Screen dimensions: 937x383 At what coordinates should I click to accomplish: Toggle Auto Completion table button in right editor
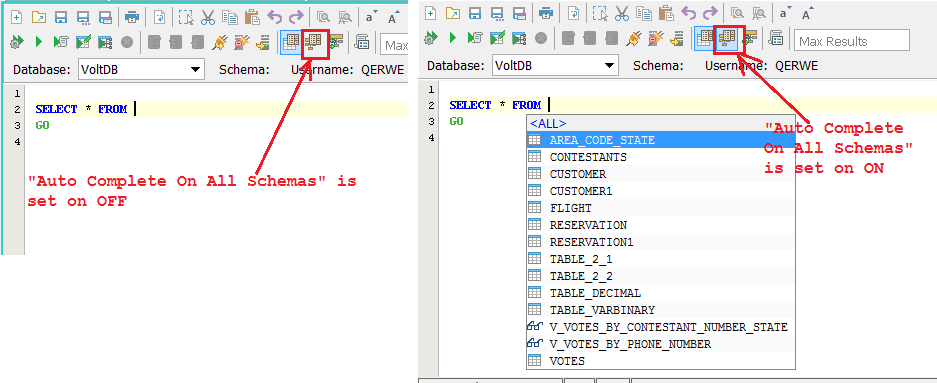click(705, 39)
